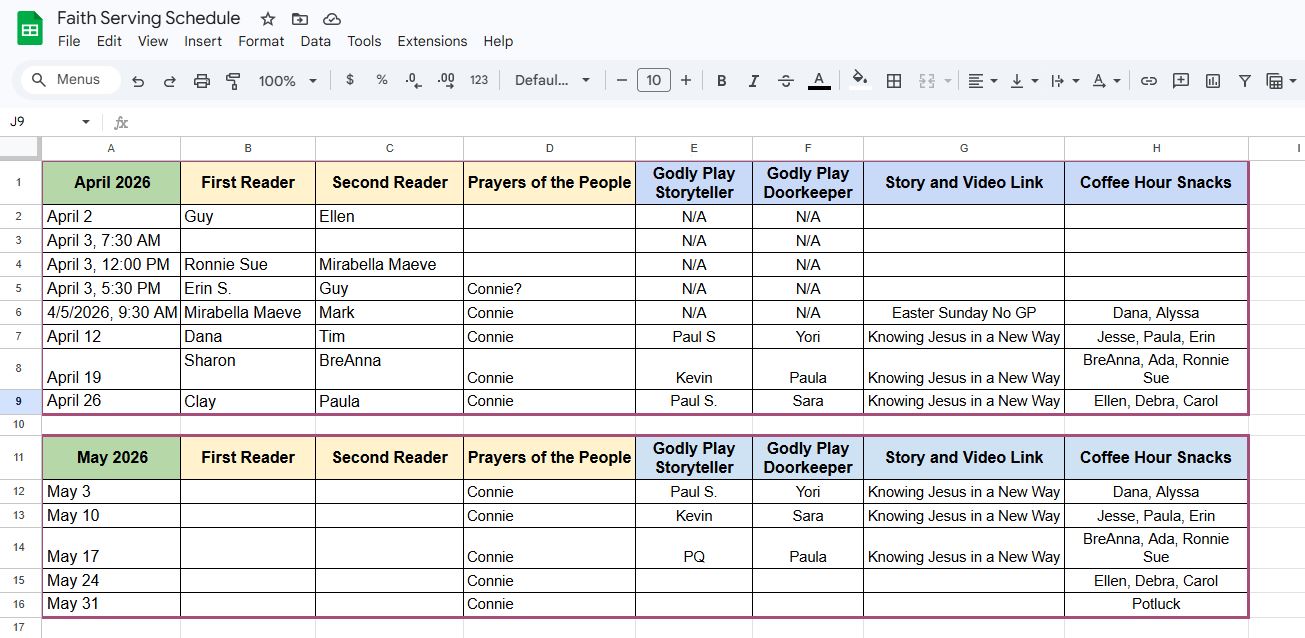Open the horizontal align dropdown

point(982,81)
